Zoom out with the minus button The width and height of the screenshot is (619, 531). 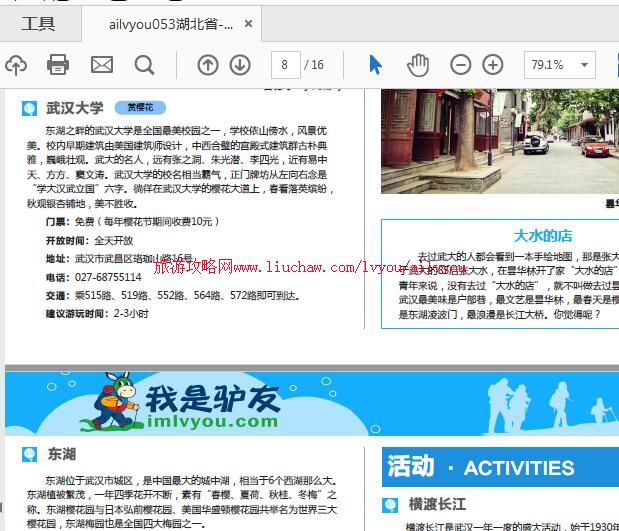pyautogui.click(x=460, y=65)
